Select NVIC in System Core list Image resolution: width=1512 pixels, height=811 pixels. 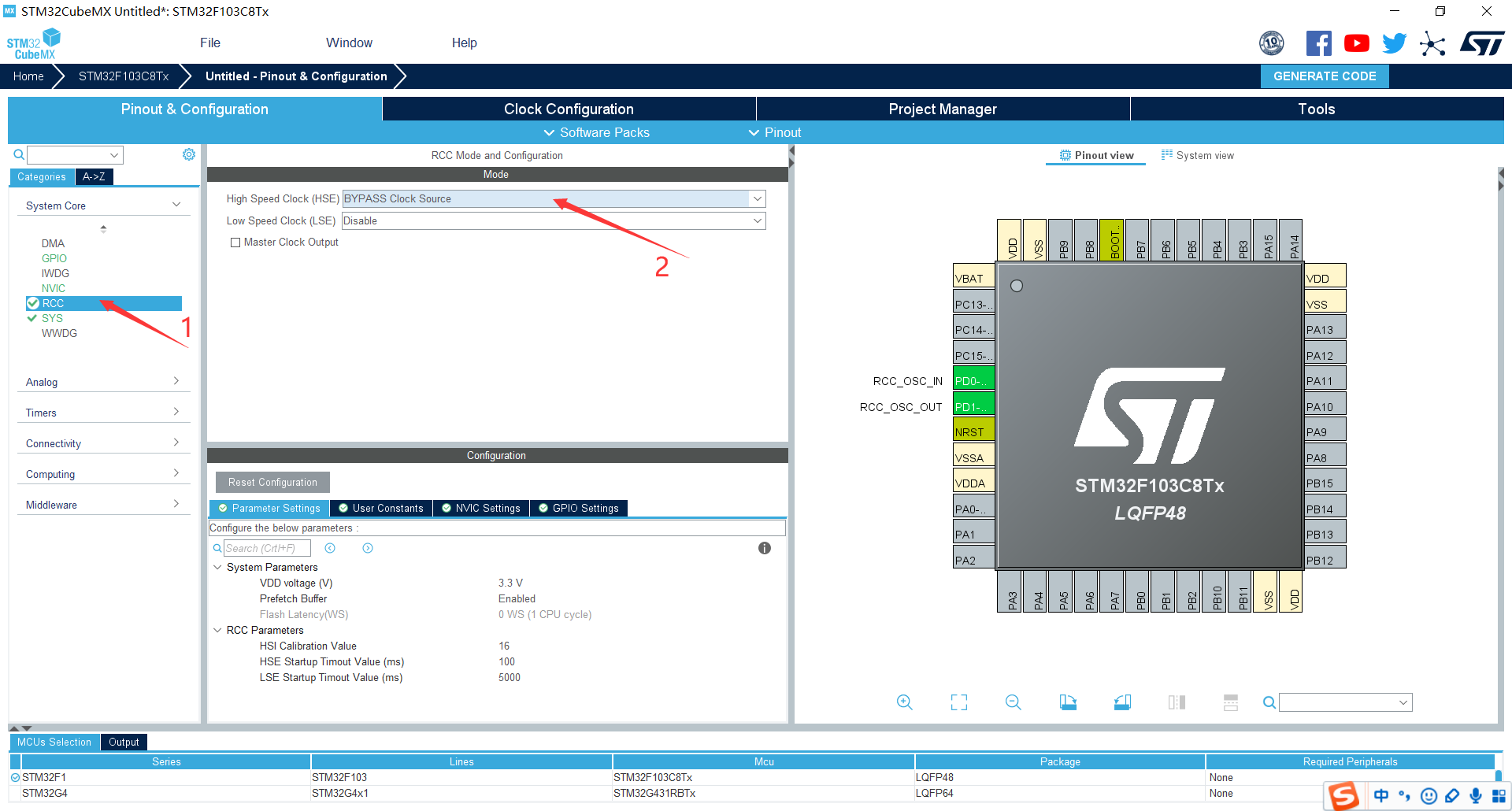(x=54, y=288)
